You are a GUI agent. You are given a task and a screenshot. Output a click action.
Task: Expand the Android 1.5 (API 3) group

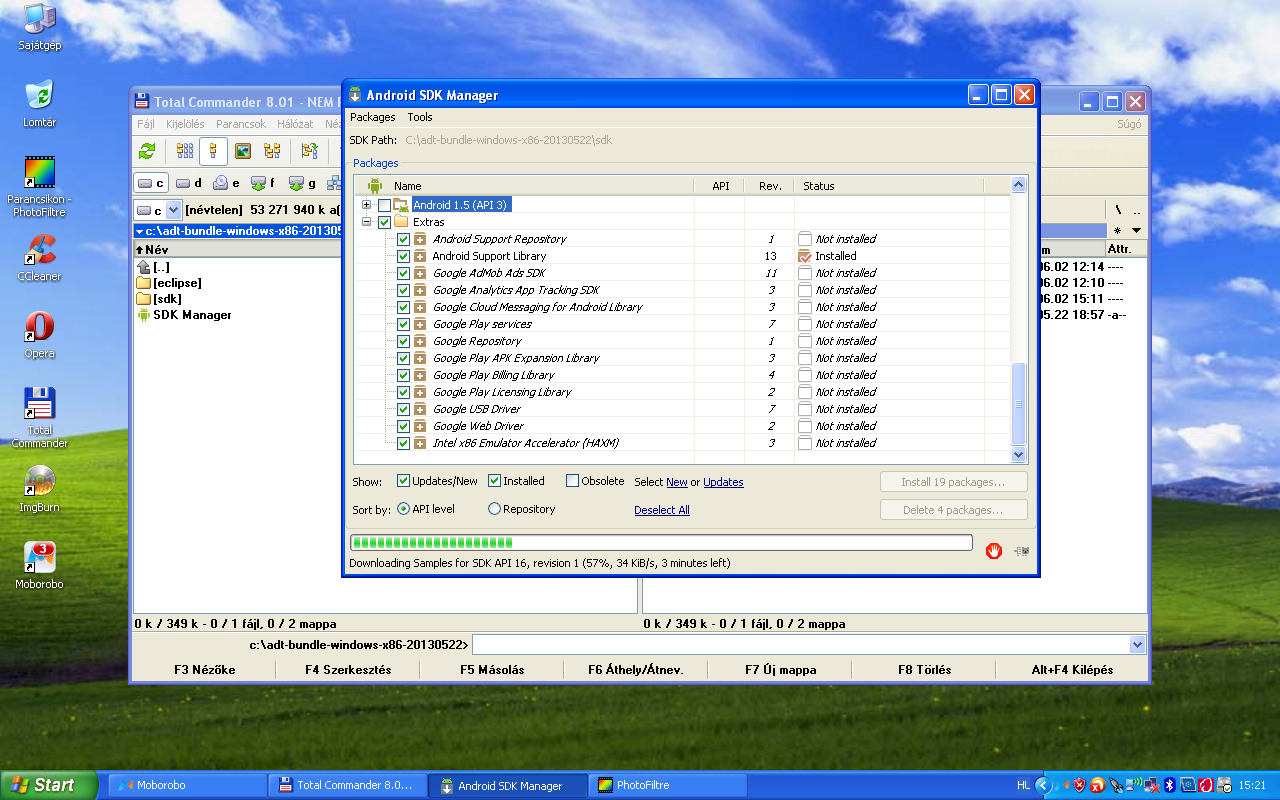(x=367, y=205)
